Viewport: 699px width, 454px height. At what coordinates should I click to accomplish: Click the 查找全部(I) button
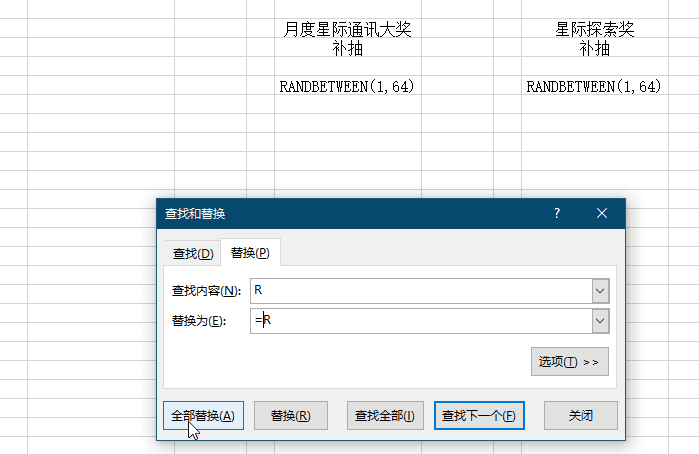tap(385, 416)
